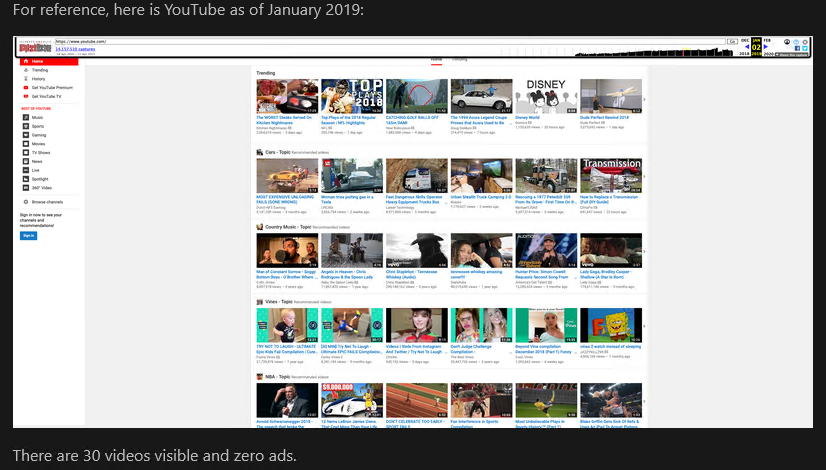Viewport: 826px width, 470px height.
Task: Click the Sports category icon
Action: [x=26, y=126]
